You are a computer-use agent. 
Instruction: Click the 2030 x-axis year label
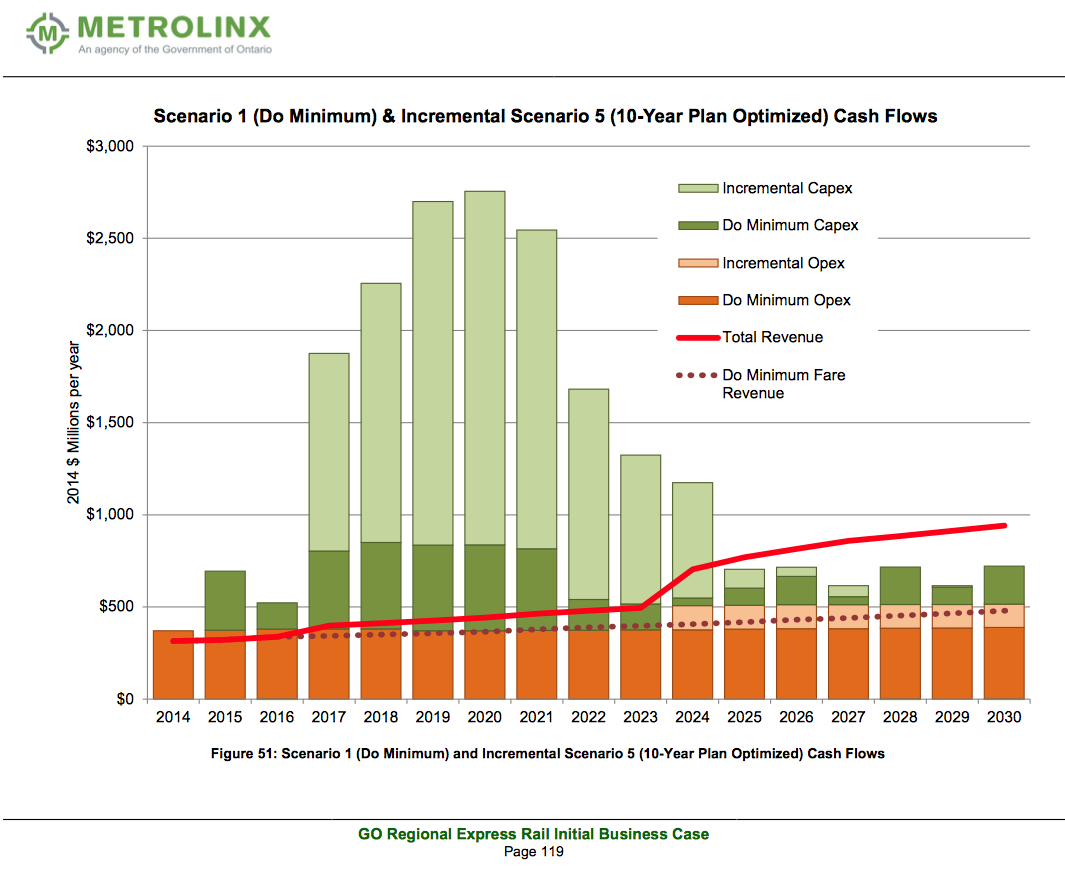[x=1004, y=717]
